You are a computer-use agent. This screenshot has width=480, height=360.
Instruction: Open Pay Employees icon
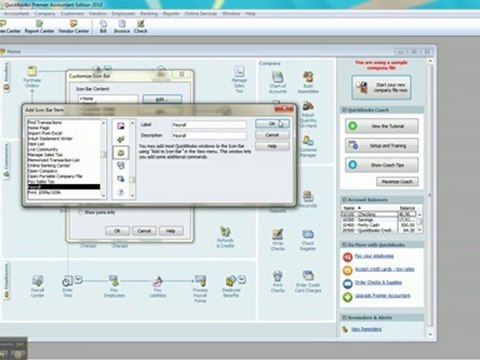tap(114, 286)
